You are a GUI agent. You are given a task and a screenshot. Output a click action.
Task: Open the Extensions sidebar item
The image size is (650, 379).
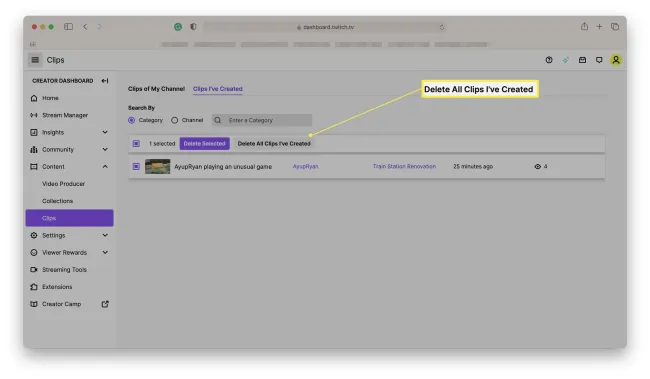click(57, 287)
